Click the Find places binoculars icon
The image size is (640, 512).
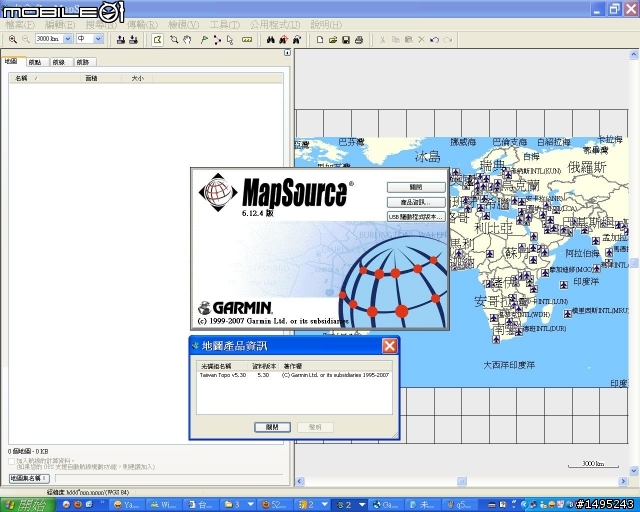[x=271, y=39]
